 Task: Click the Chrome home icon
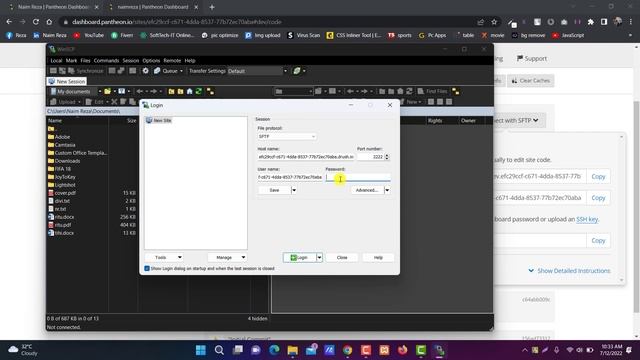coord(49,22)
